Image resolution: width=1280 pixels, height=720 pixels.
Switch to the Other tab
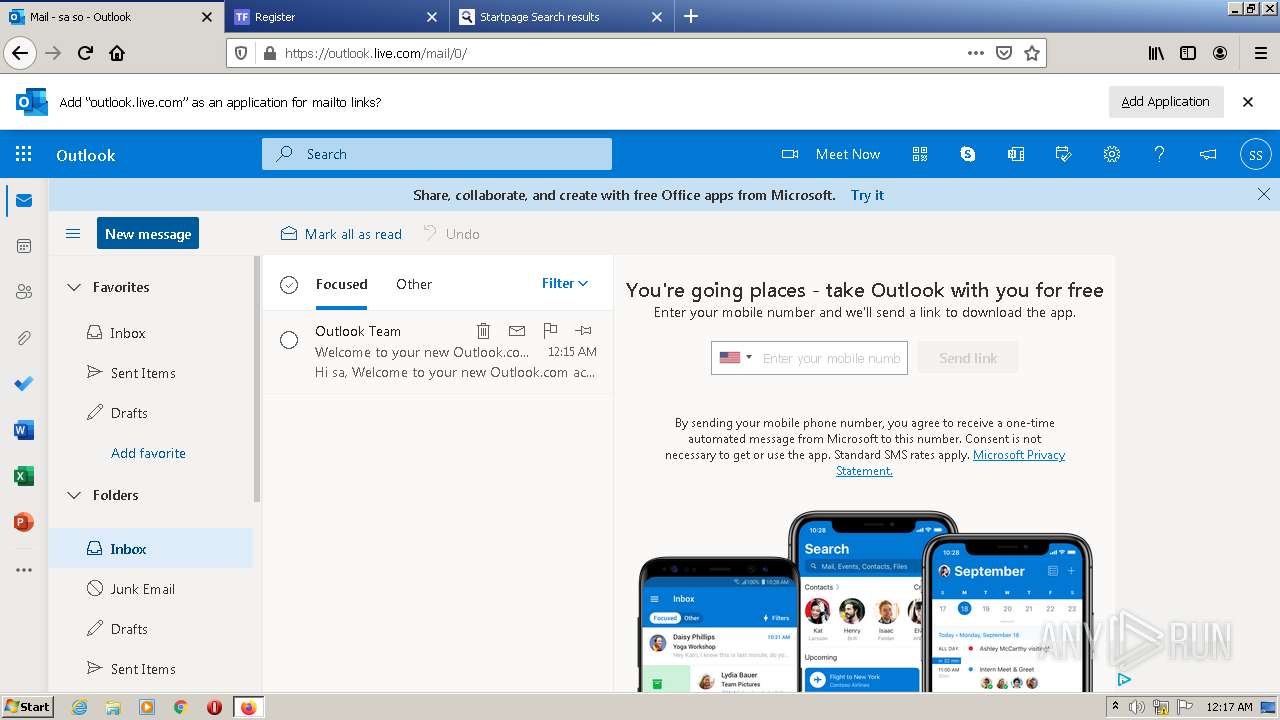[414, 284]
